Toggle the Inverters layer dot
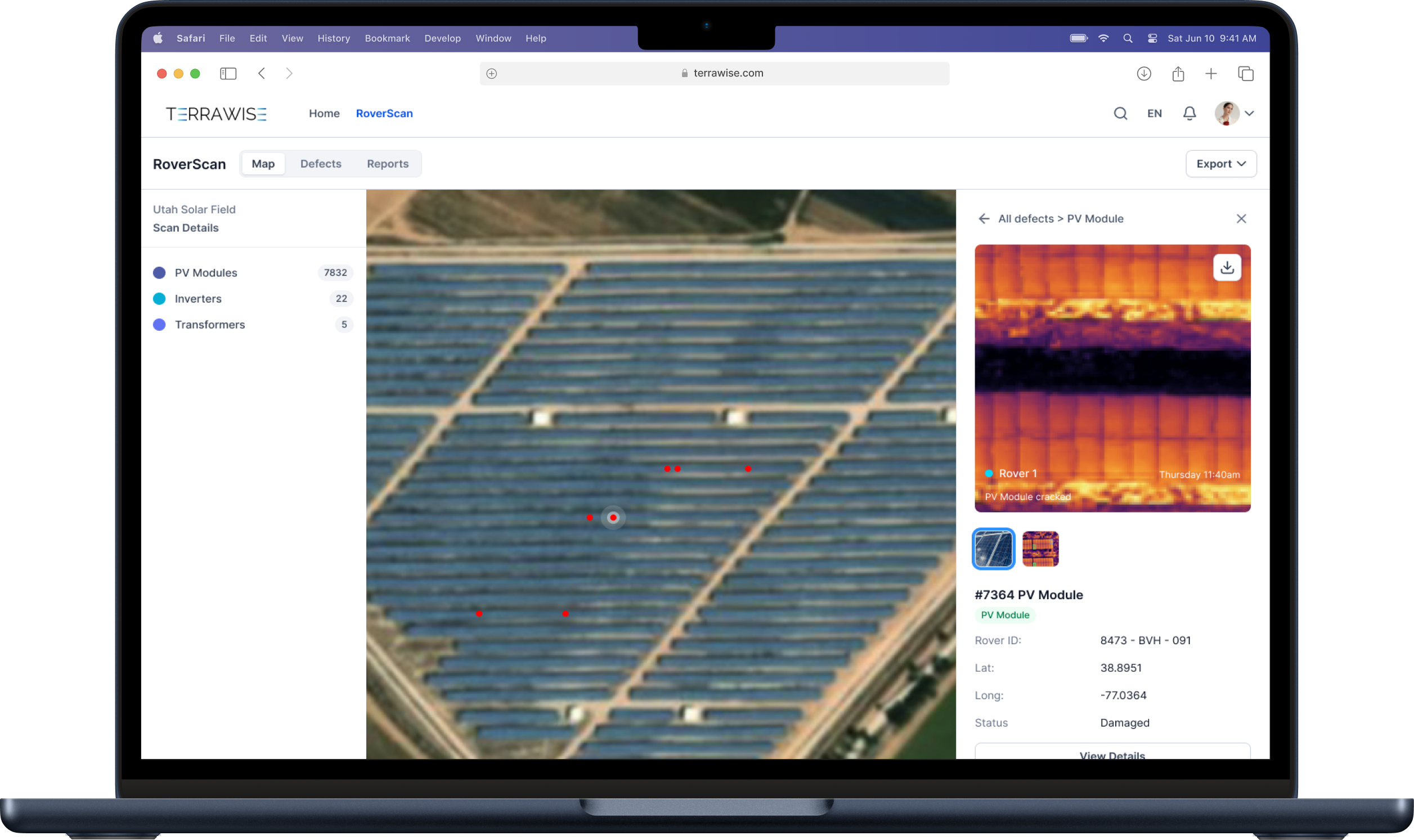 [159, 298]
